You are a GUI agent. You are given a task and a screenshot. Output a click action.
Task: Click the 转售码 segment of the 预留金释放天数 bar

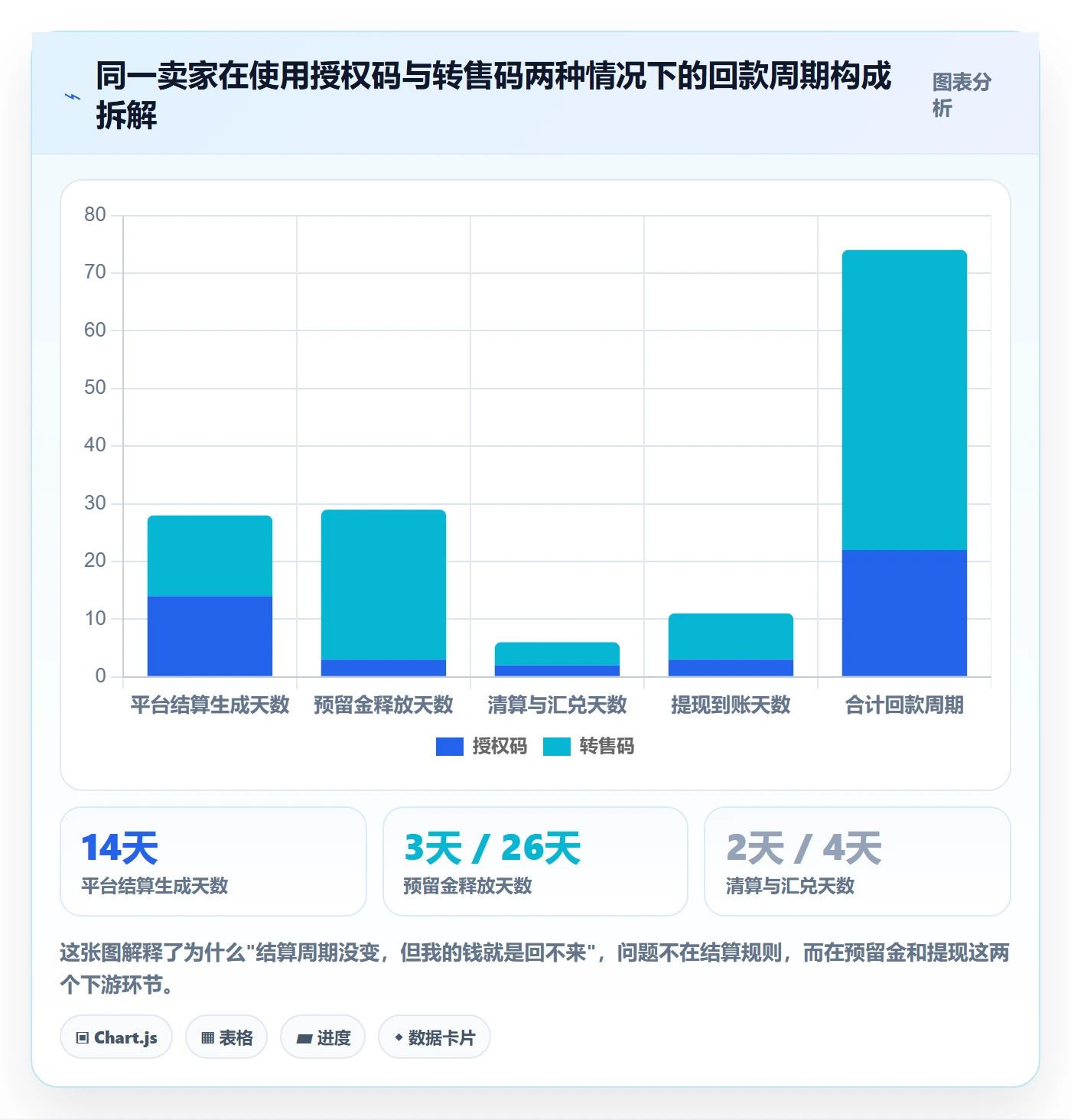383,584
